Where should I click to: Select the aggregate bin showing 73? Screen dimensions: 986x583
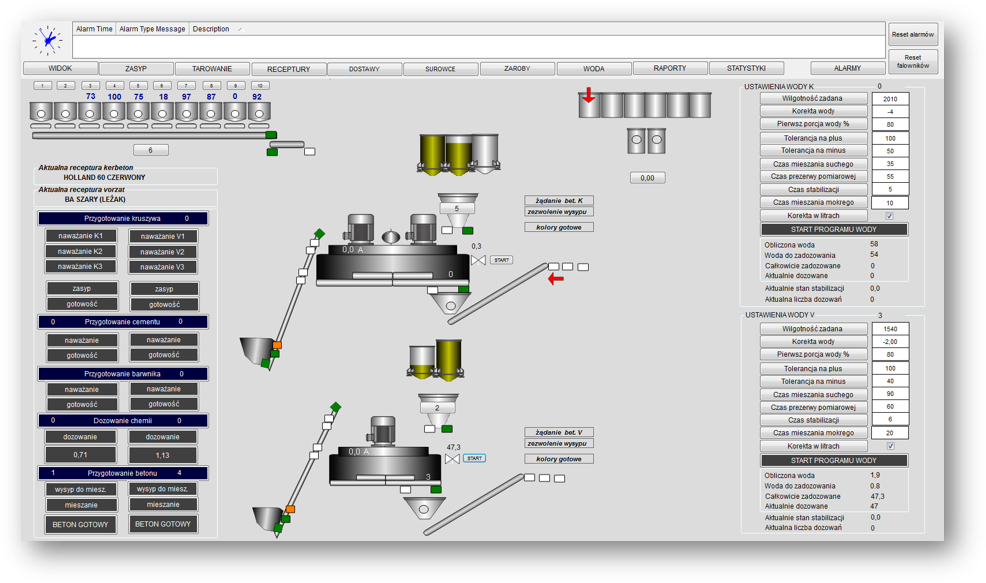point(89,112)
